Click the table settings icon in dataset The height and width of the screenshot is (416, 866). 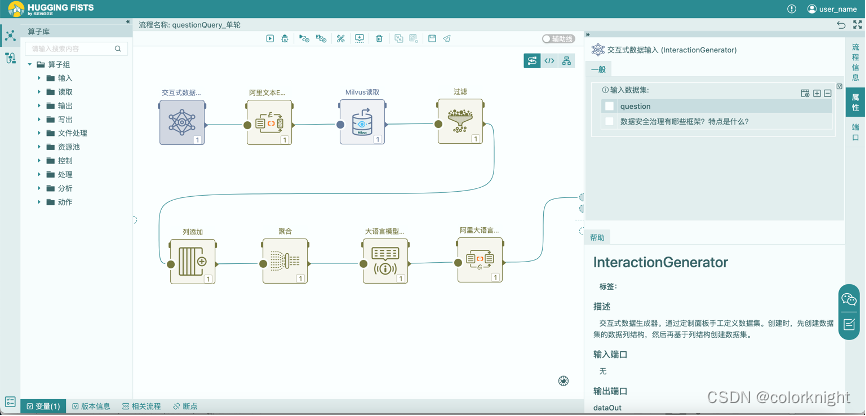click(x=805, y=93)
